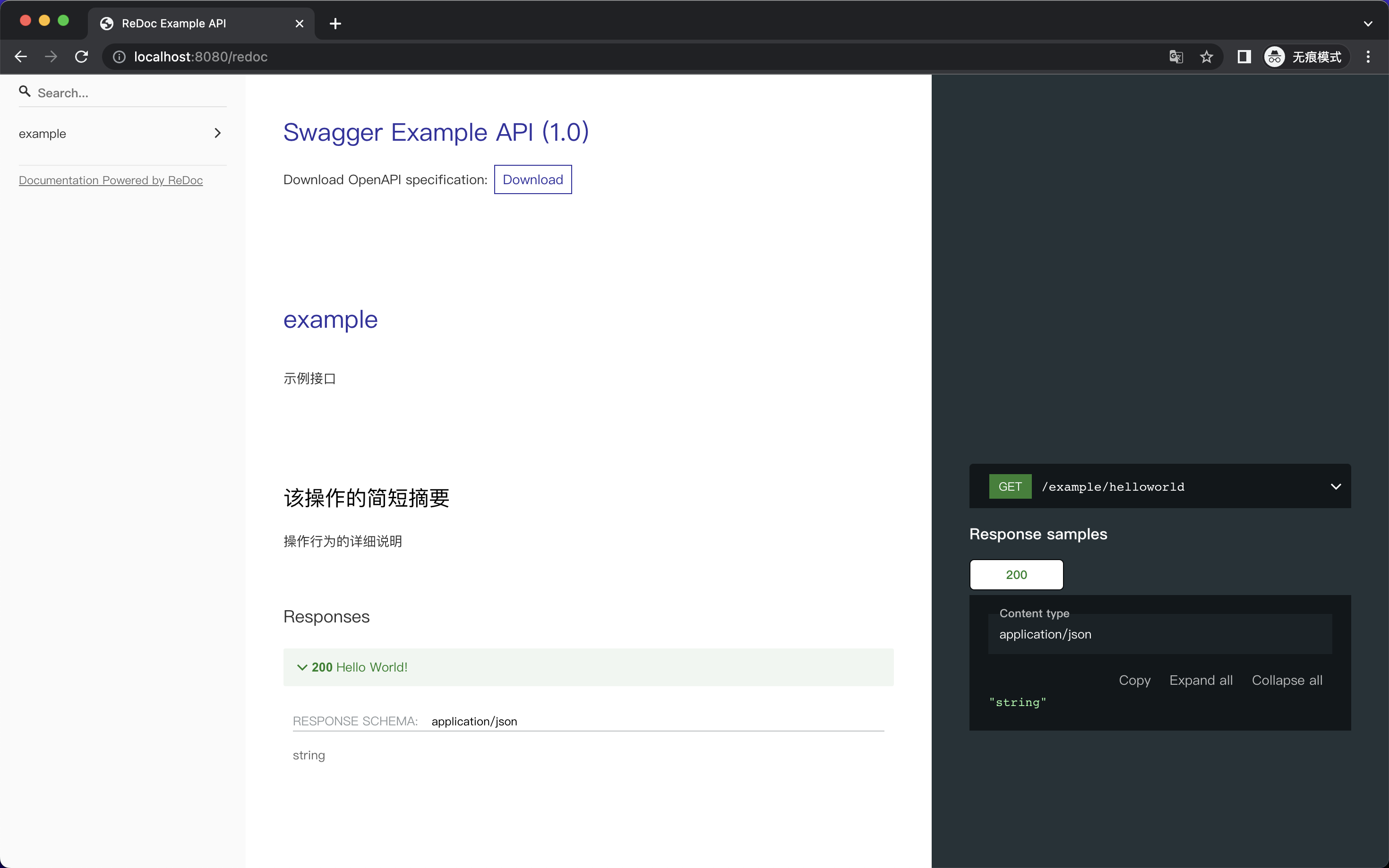The image size is (1389, 868).
Task: Toggle the browser side panel icon
Action: pos(1244,57)
